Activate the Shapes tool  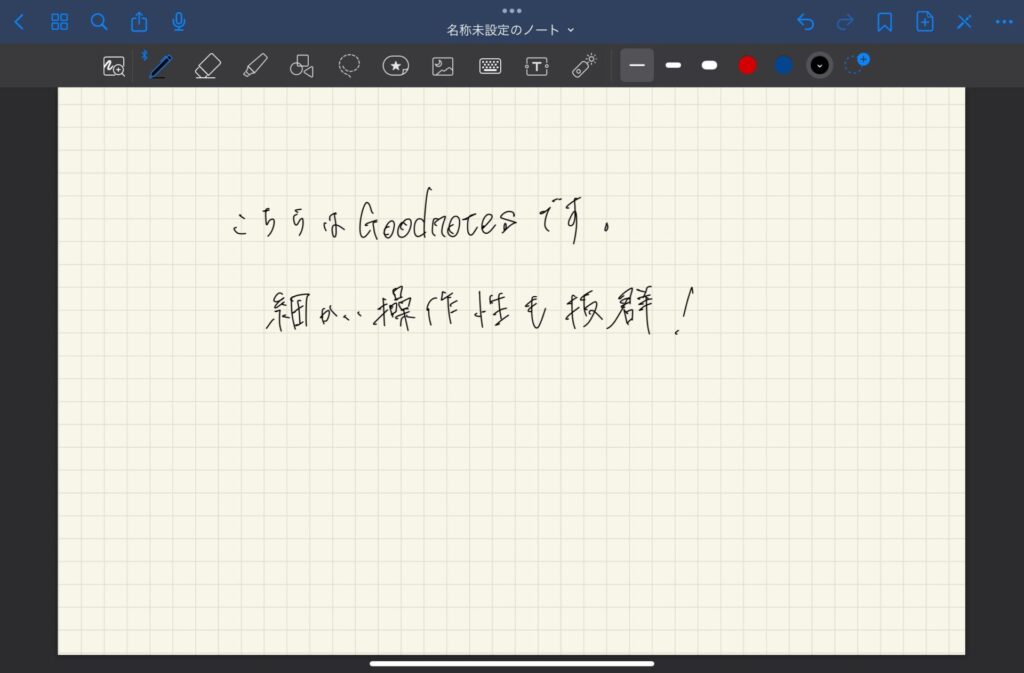coord(301,66)
